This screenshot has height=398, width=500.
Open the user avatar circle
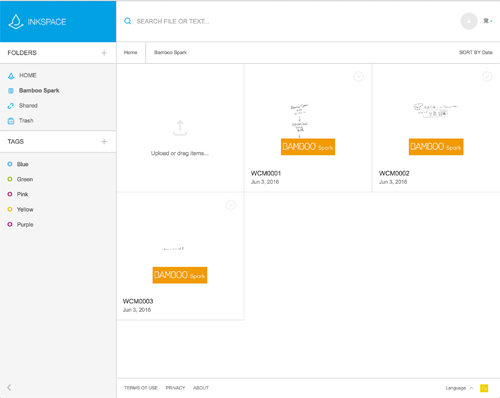coord(469,21)
